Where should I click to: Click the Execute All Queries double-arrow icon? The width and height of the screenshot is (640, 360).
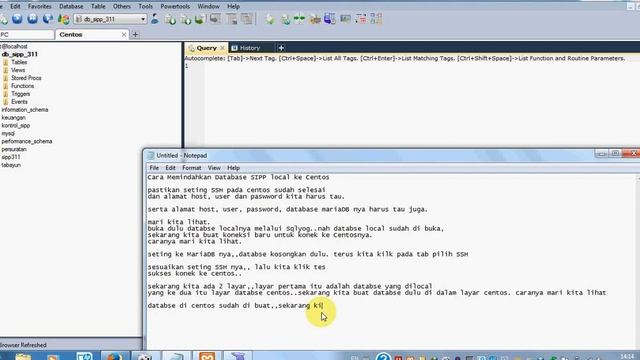click(x=33, y=19)
